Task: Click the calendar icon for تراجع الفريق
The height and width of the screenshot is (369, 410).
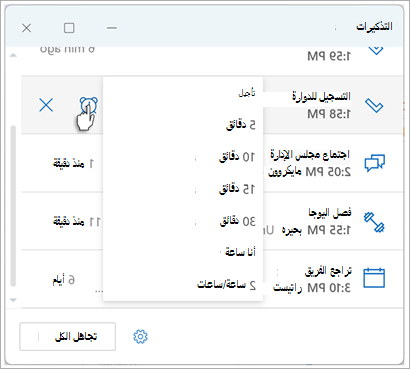Action: pos(374,278)
